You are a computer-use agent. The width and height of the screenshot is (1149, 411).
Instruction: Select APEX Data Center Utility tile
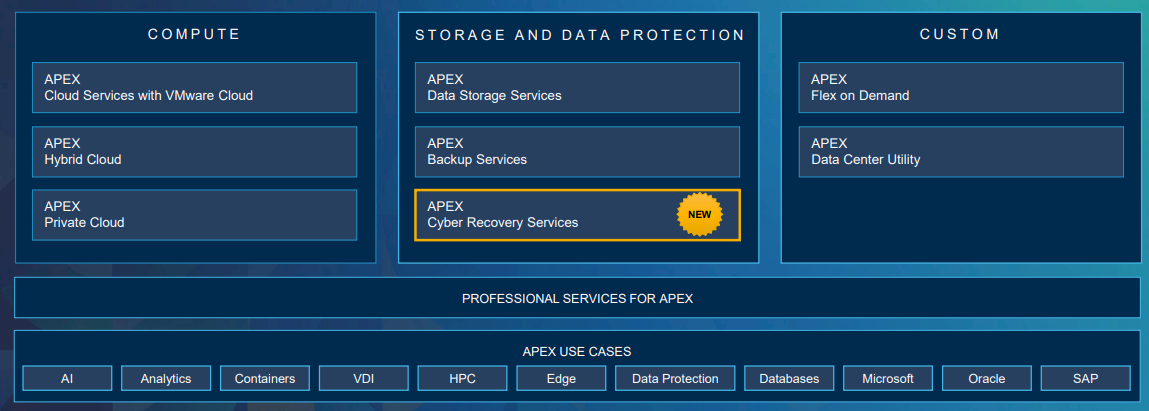961,152
